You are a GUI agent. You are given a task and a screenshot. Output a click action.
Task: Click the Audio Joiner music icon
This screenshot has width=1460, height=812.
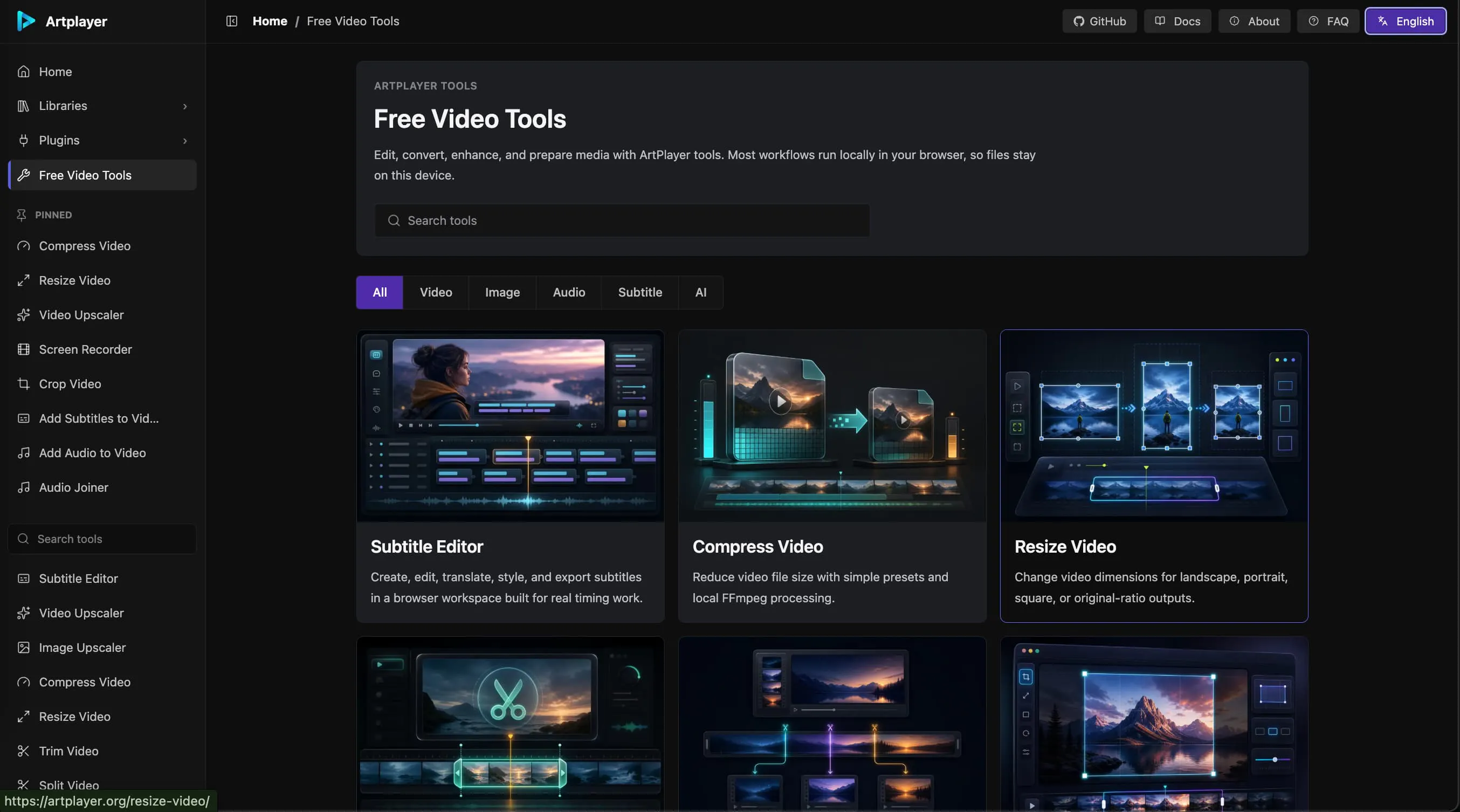(23, 487)
